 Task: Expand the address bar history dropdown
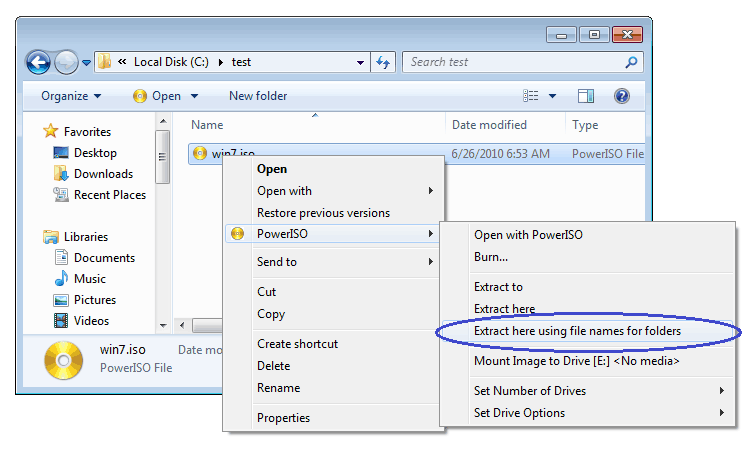[x=360, y=63]
